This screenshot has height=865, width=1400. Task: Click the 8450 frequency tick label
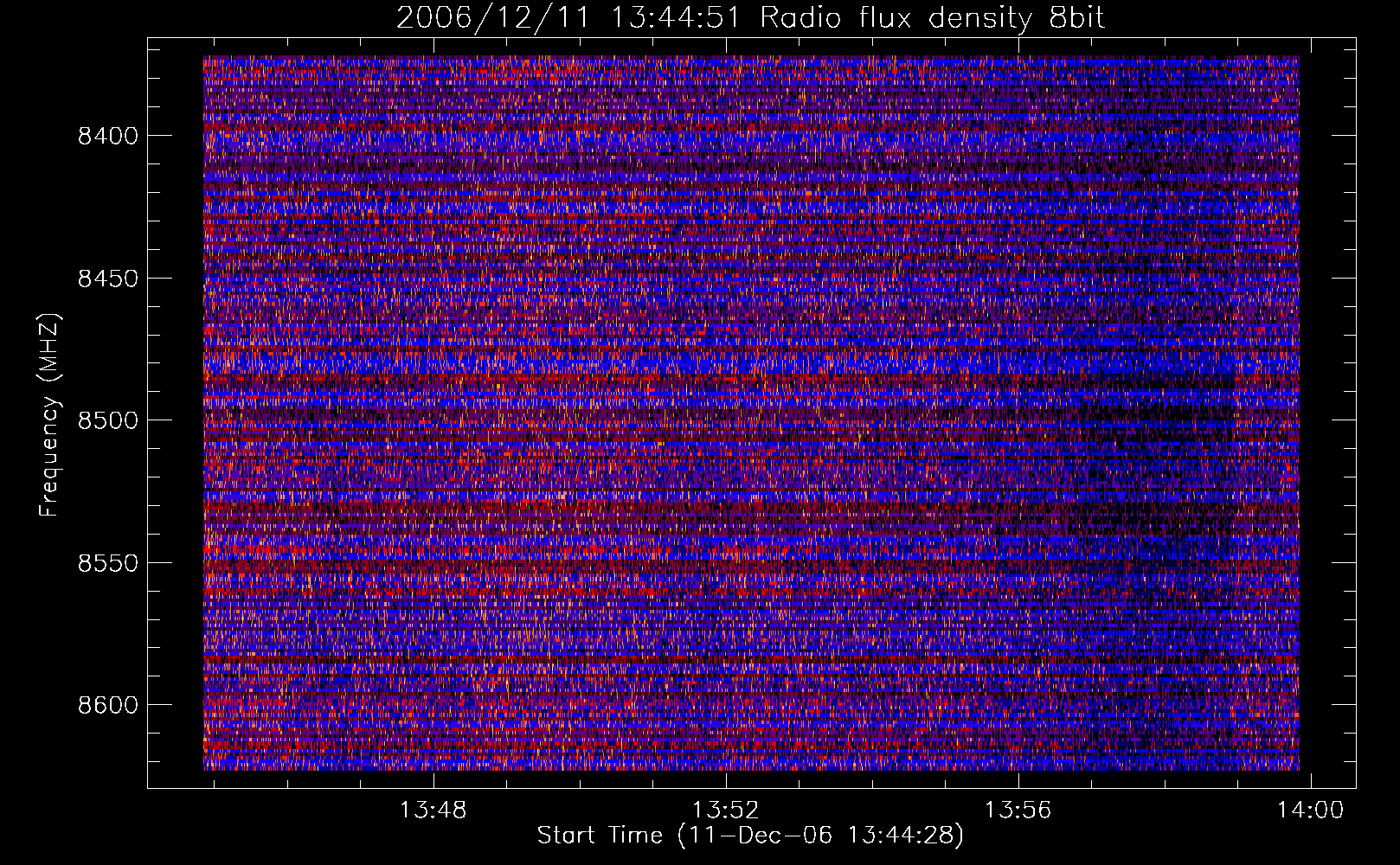point(107,279)
